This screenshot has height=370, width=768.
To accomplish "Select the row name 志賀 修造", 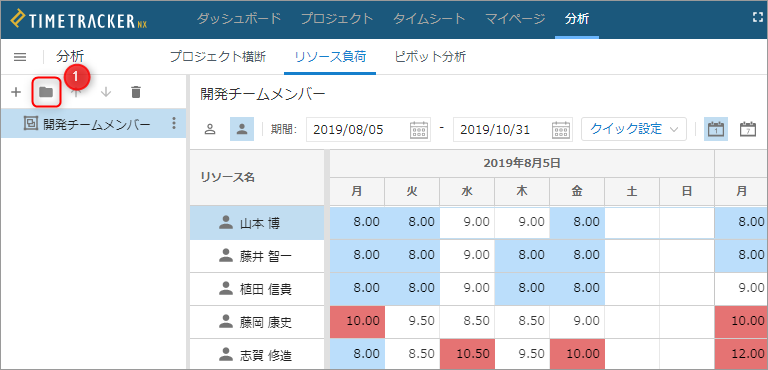I will [x=265, y=355].
